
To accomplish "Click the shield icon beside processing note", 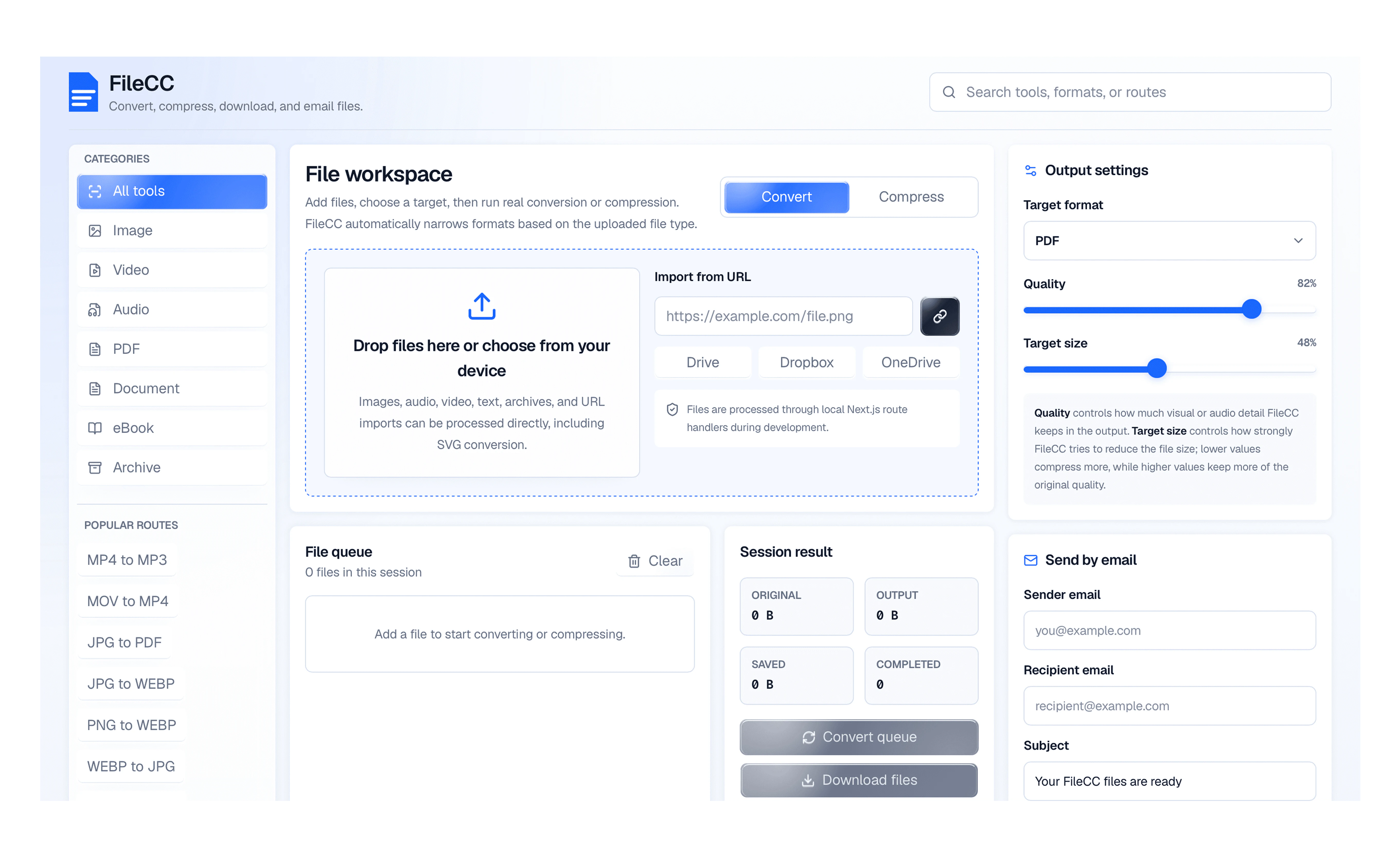I will (x=672, y=409).
